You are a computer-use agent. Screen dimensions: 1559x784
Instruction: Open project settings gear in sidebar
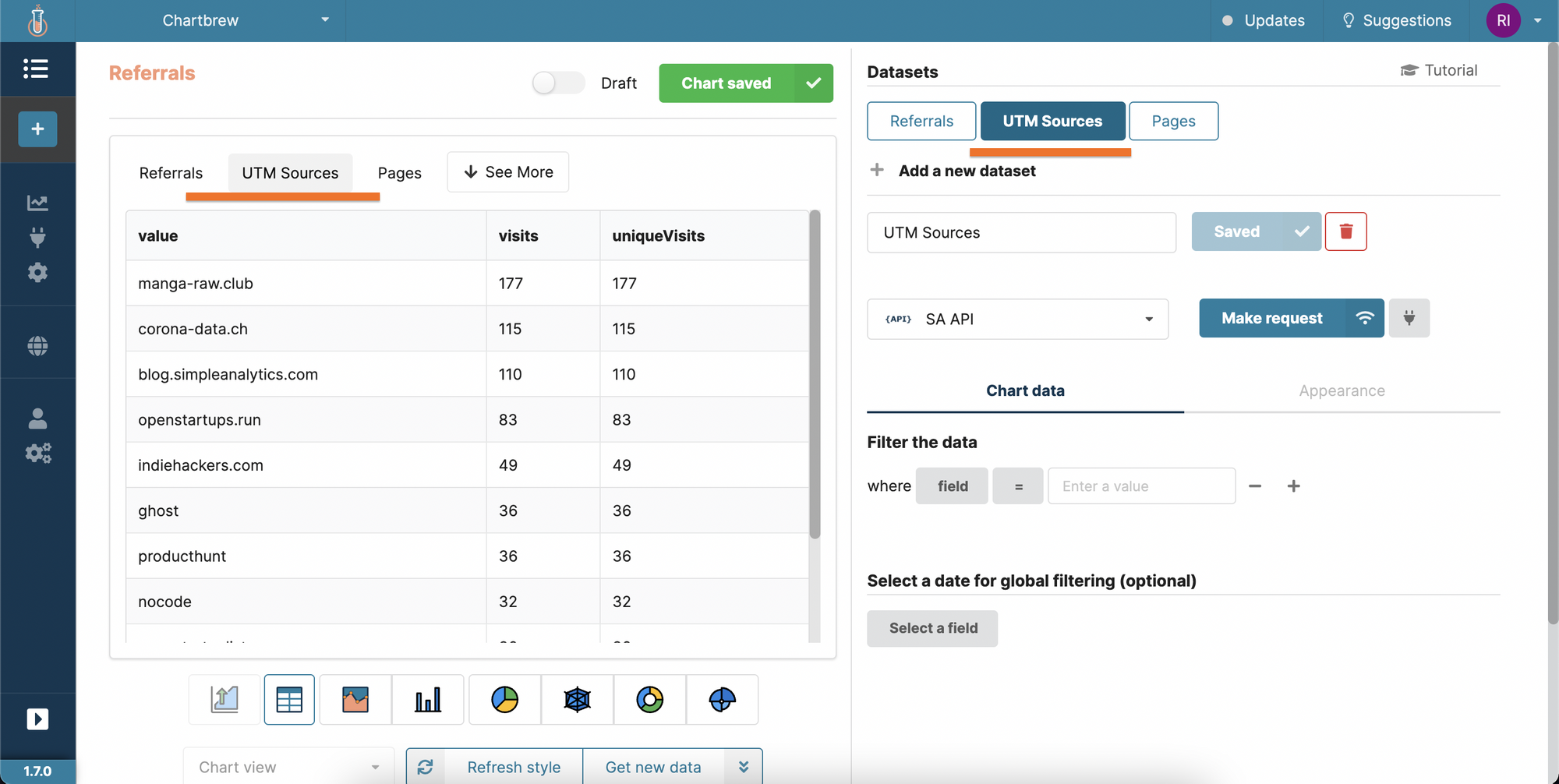coord(37,273)
